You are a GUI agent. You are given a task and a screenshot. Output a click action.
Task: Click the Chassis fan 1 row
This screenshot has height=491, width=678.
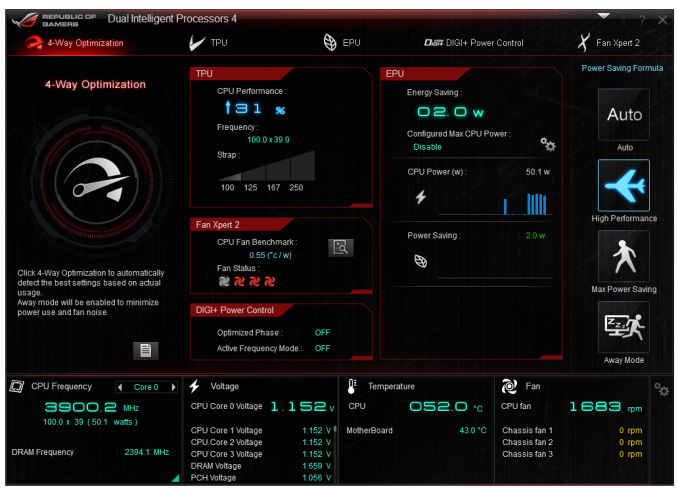pos(572,430)
